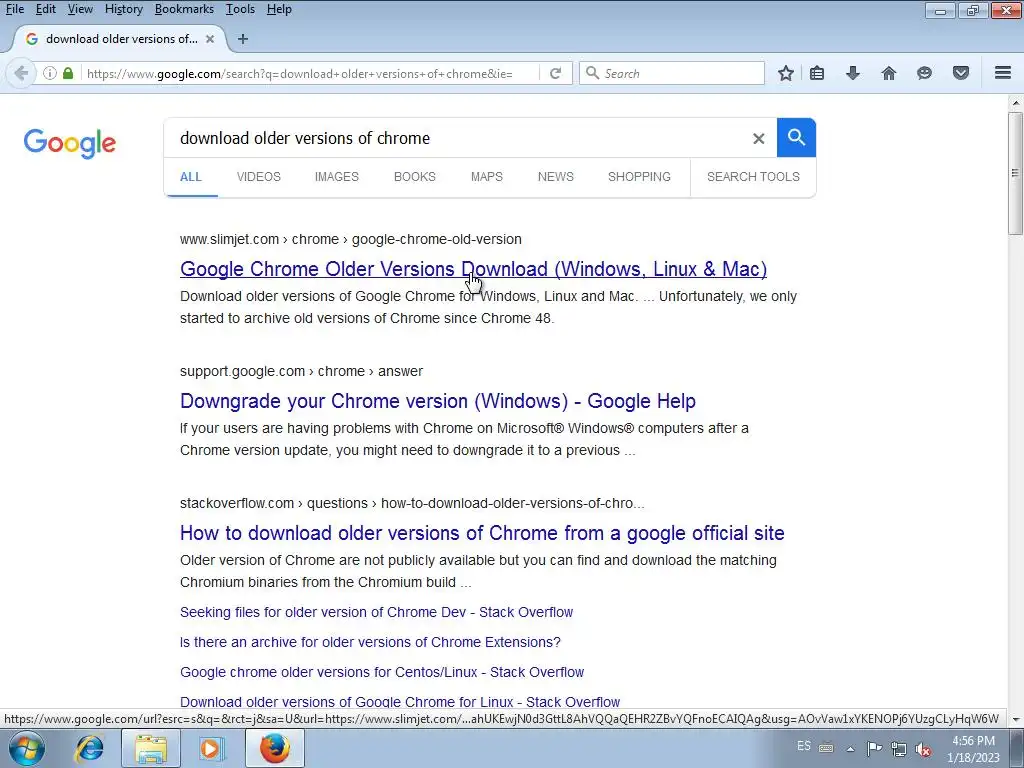The image size is (1024, 768).
Task: Launch Internet Explorer from taskbar
Action: pyautogui.click(x=89, y=748)
